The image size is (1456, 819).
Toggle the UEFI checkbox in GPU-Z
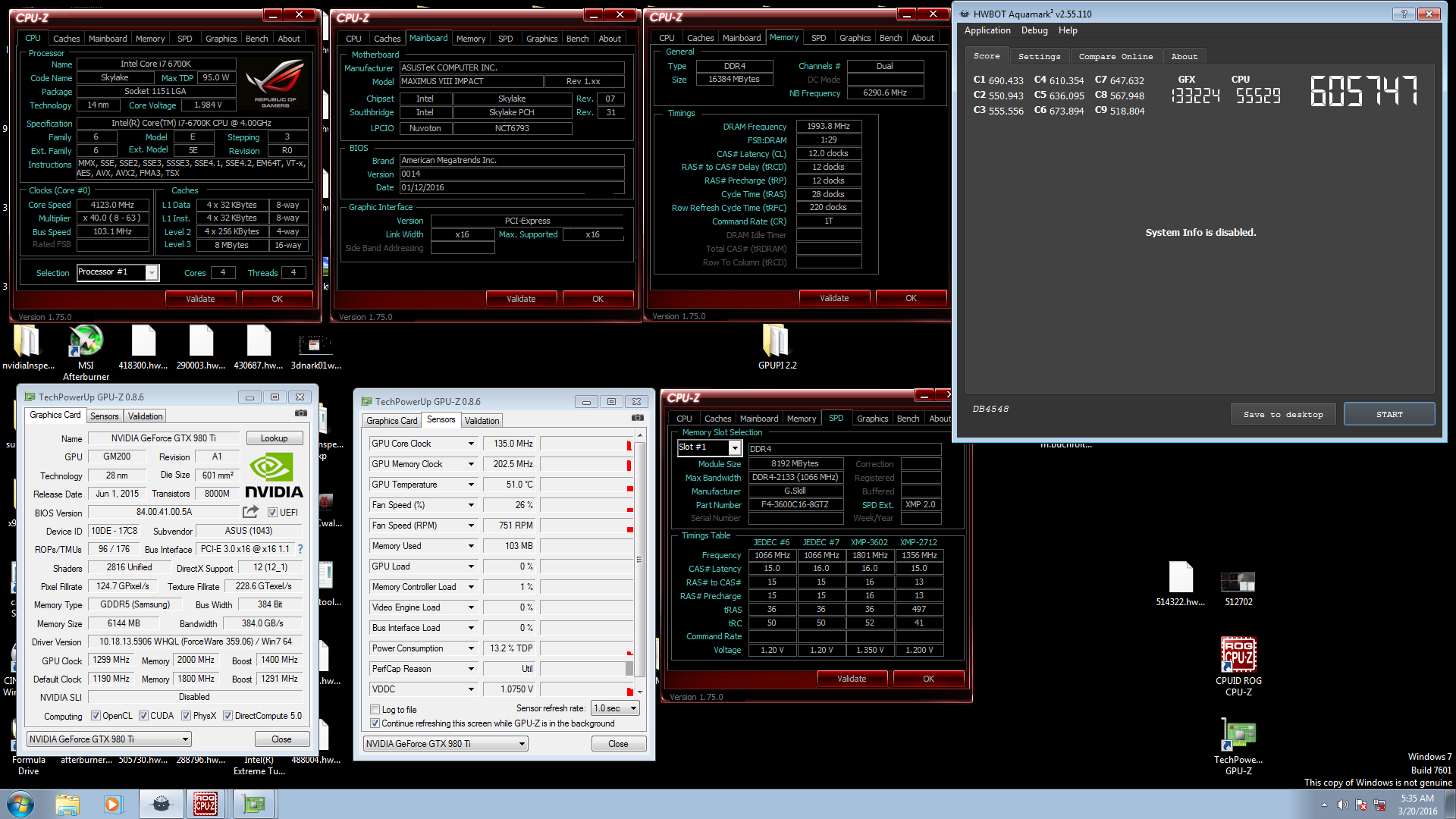pyautogui.click(x=272, y=513)
